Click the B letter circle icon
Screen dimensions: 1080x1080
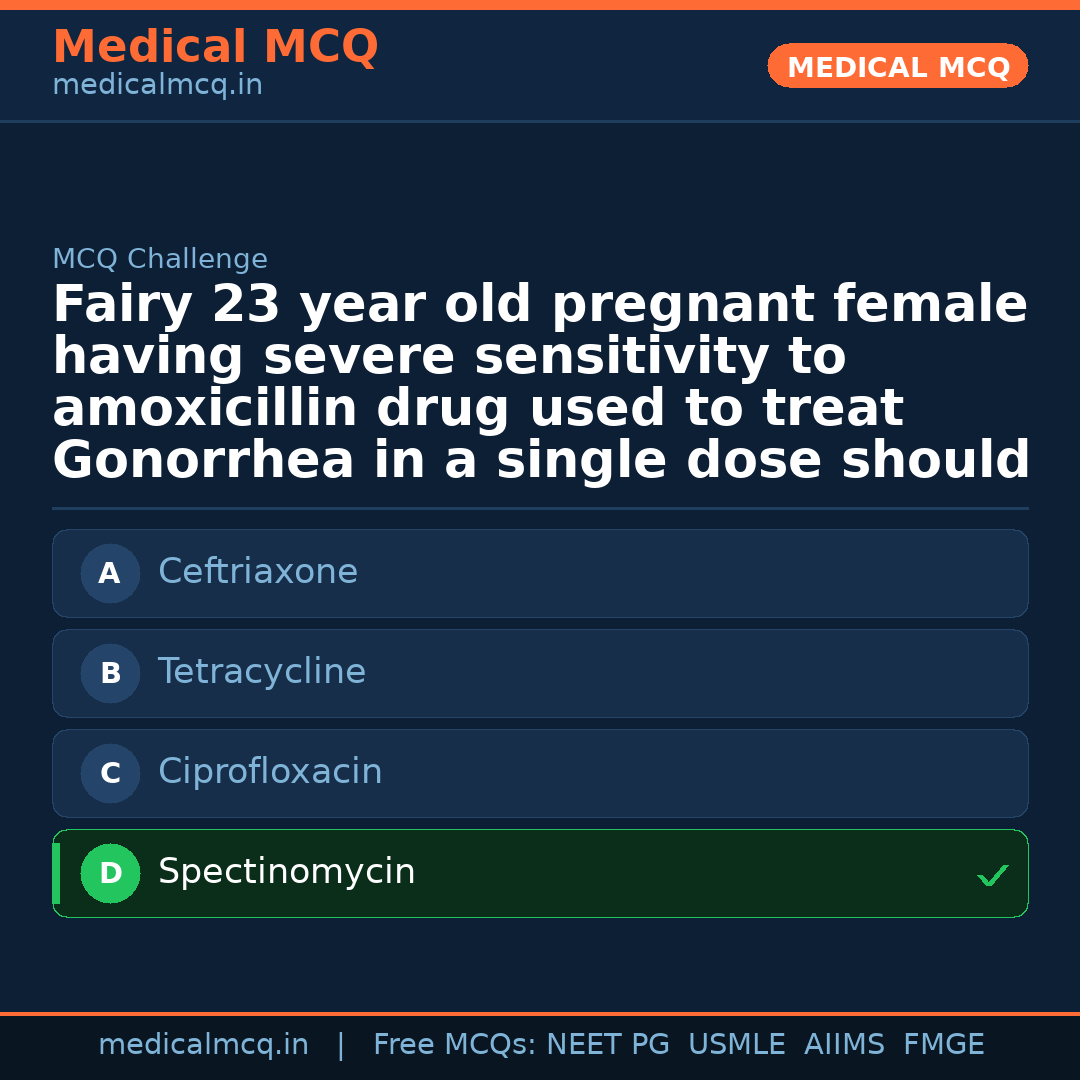pyautogui.click(x=110, y=674)
